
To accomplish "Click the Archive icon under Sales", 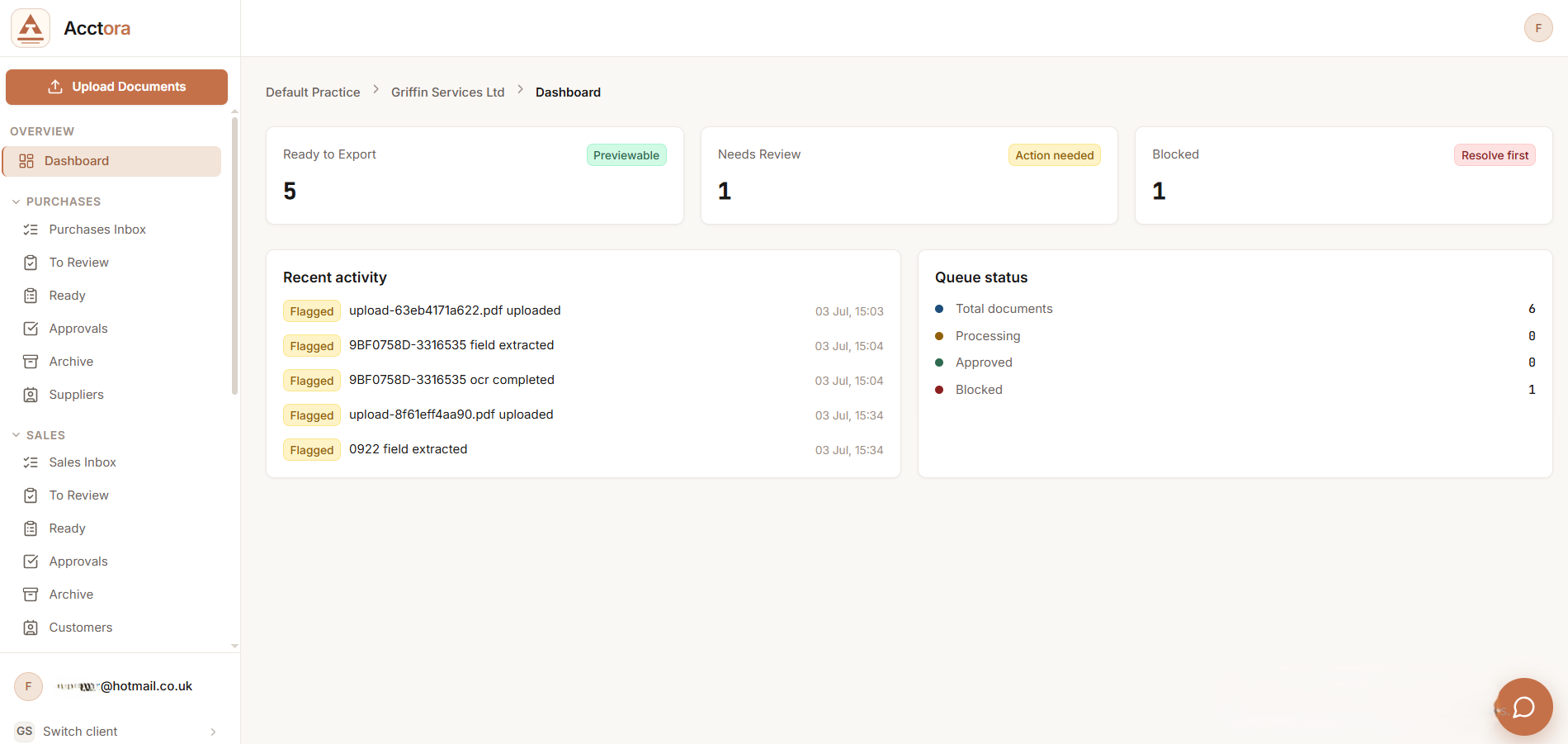I will [x=31, y=595].
